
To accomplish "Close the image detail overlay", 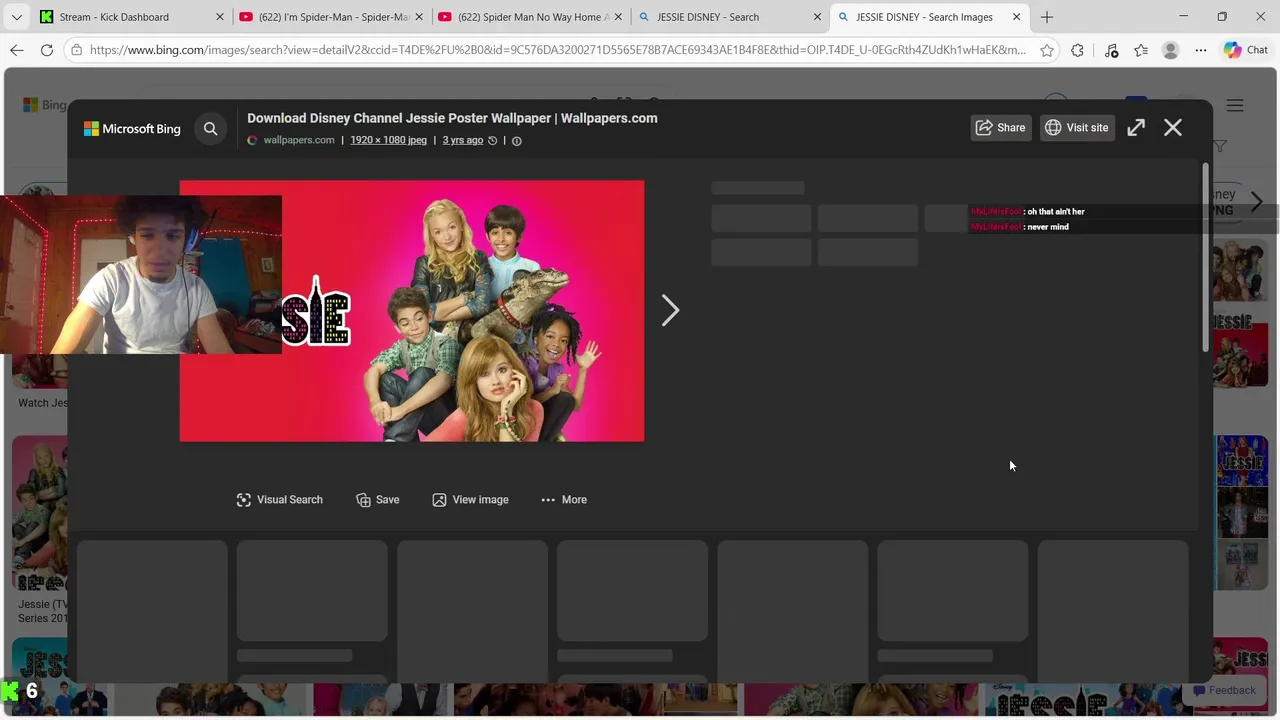I will click(1173, 128).
